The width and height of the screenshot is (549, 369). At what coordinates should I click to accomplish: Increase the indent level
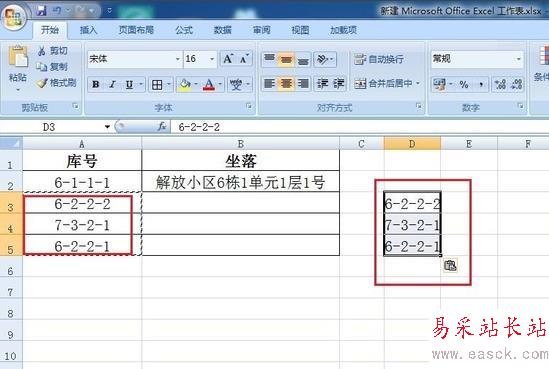339,84
